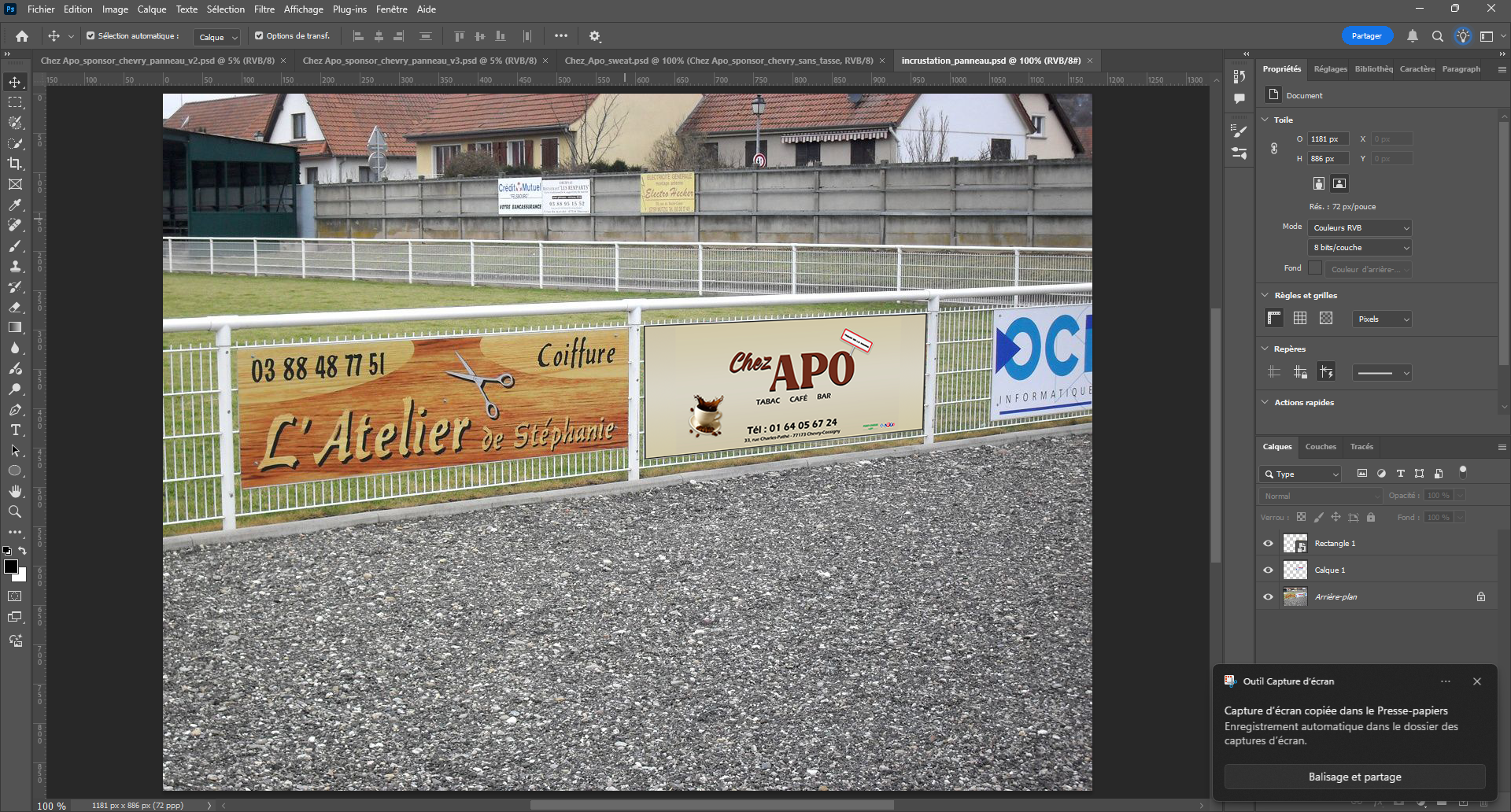Screen dimensions: 1511x812
Task: Filter layers by text type
Action: [x=1400, y=474]
